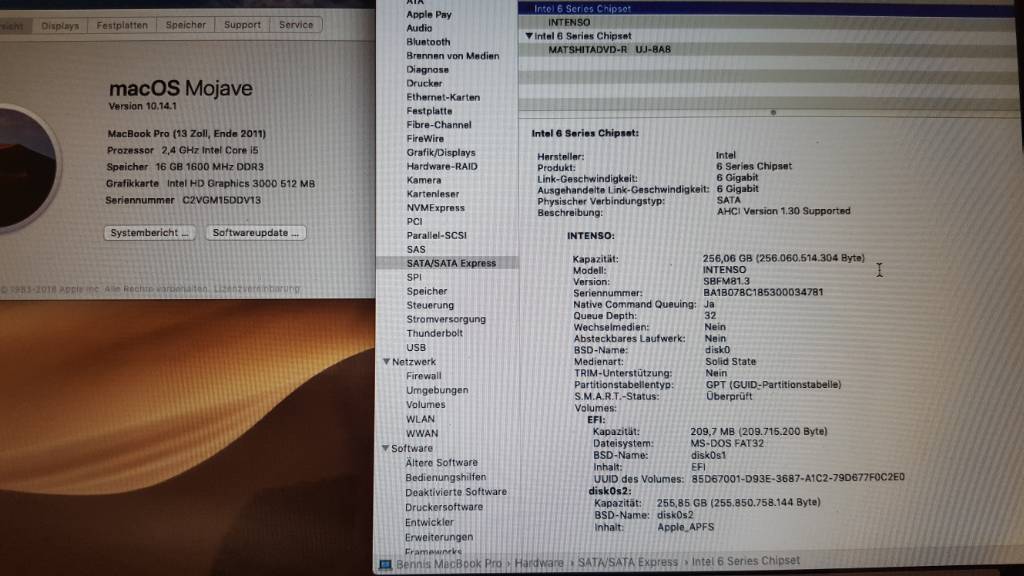Select Diagnose in the sidebar
The width and height of the screenshot is (1024, 576).
tap(427, 70)
